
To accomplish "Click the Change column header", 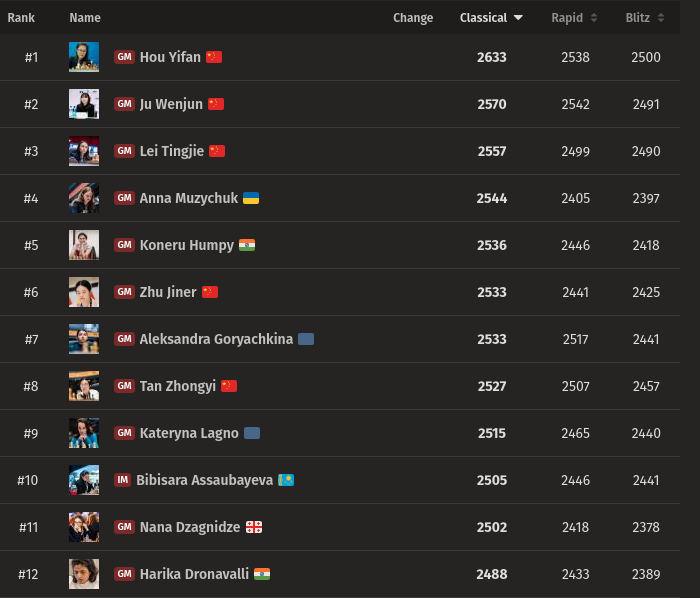I will 413,18.
